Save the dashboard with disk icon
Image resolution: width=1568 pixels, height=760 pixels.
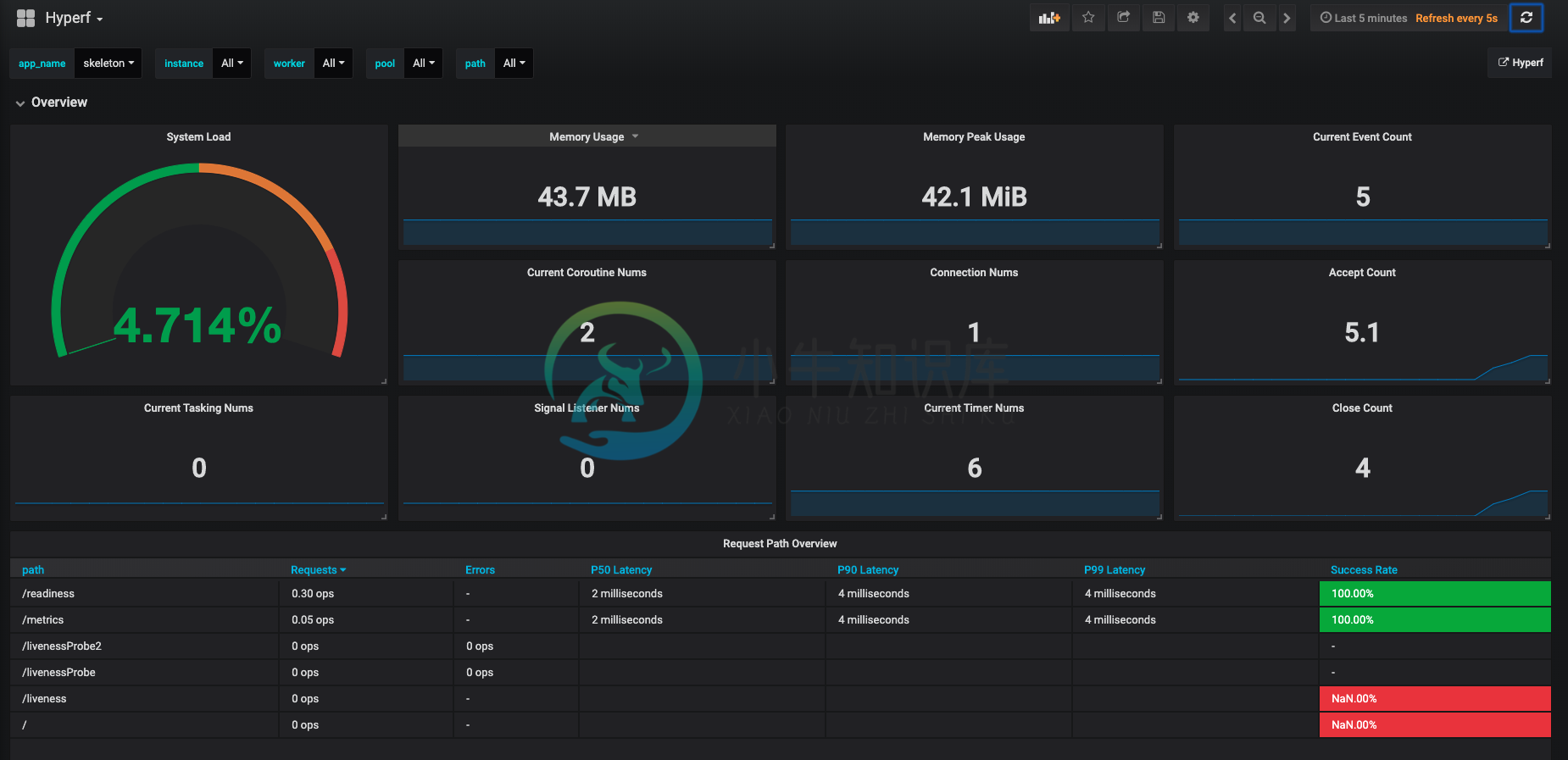(x=1159, y=18)
